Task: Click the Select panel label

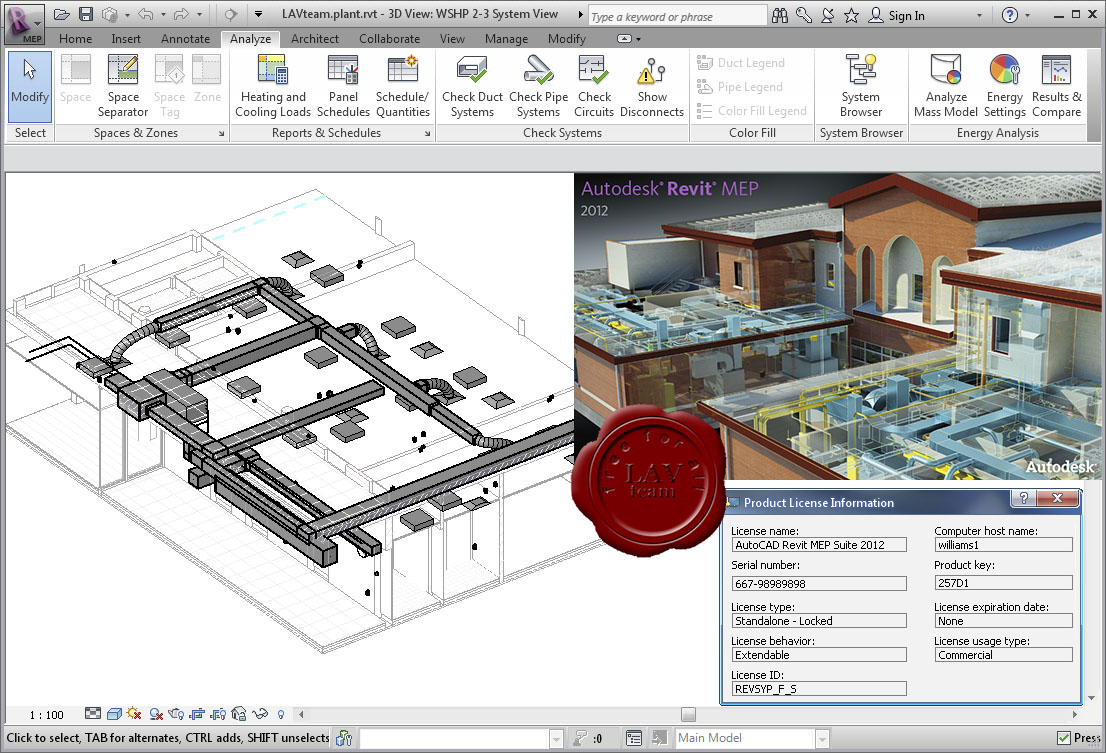Action: (30, 133)
